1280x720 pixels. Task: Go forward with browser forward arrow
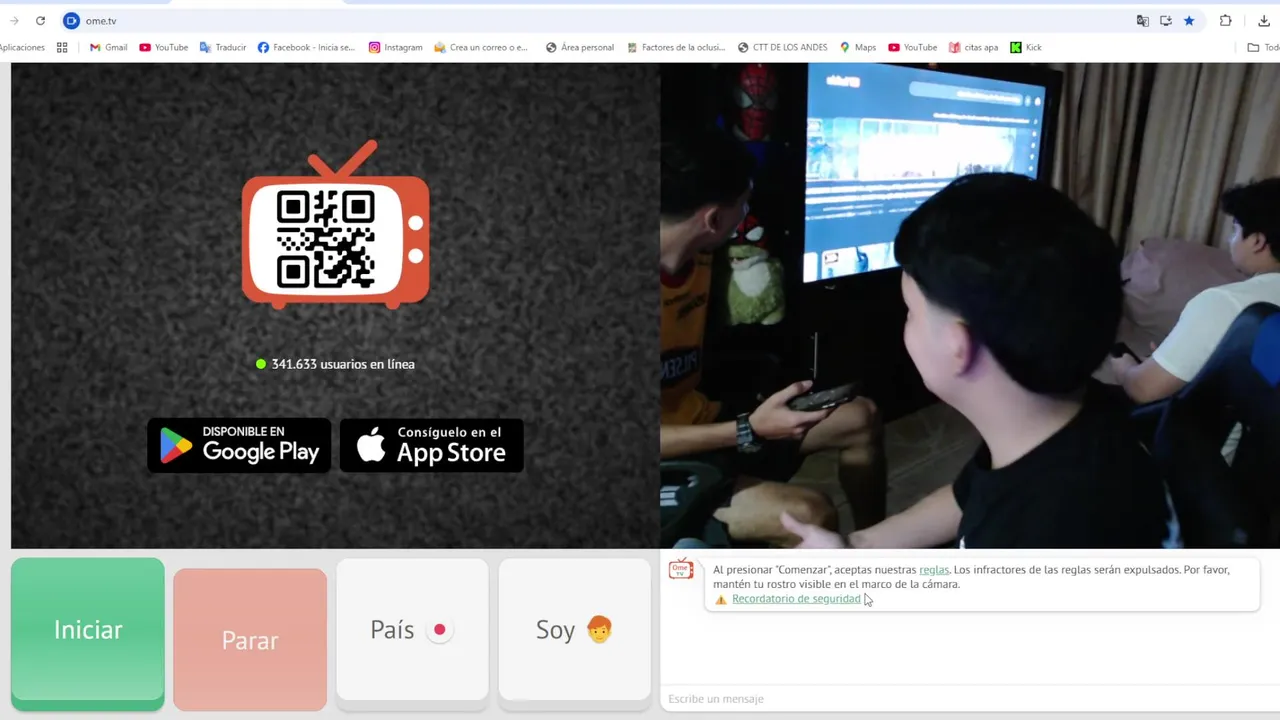[14, 21]
